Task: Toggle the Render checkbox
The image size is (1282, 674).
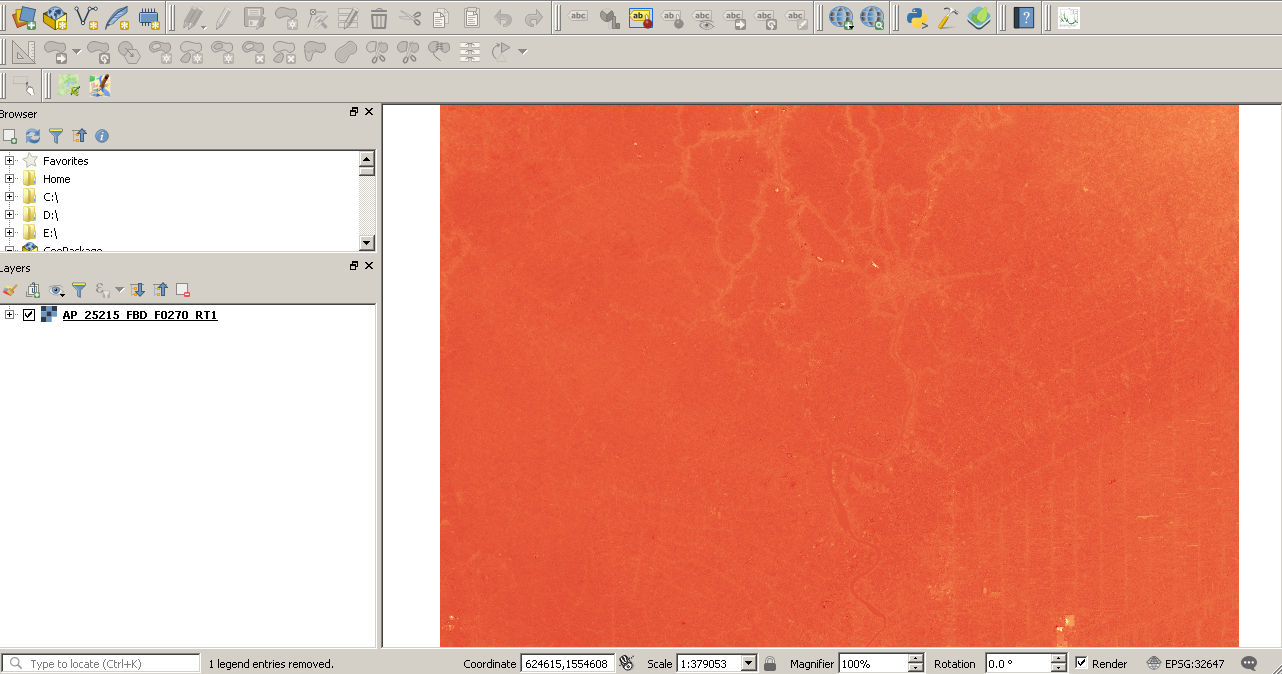Action: [1081, 663]
